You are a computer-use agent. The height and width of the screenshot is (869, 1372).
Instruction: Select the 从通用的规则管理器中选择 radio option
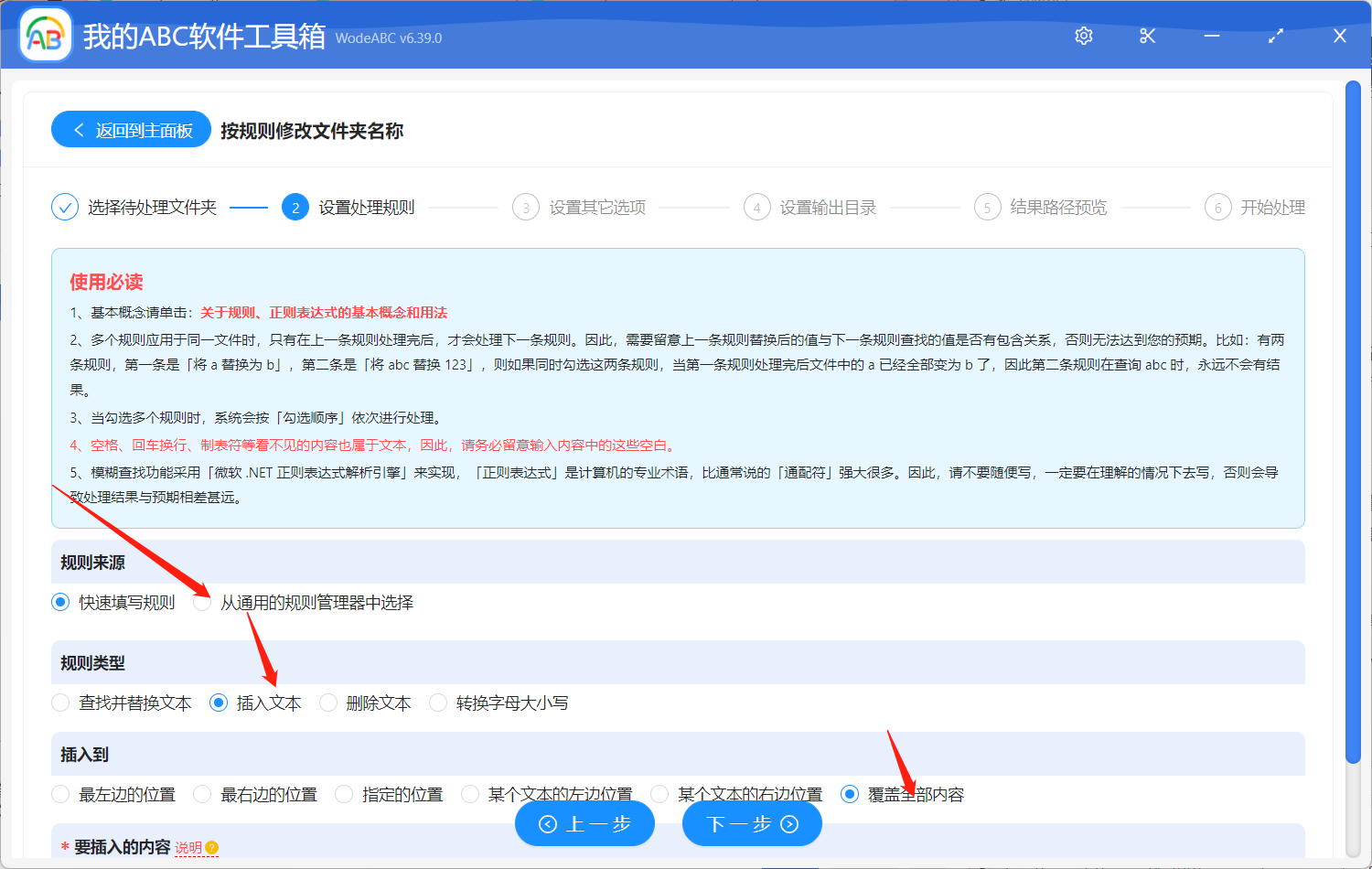[x=202, y=603]
